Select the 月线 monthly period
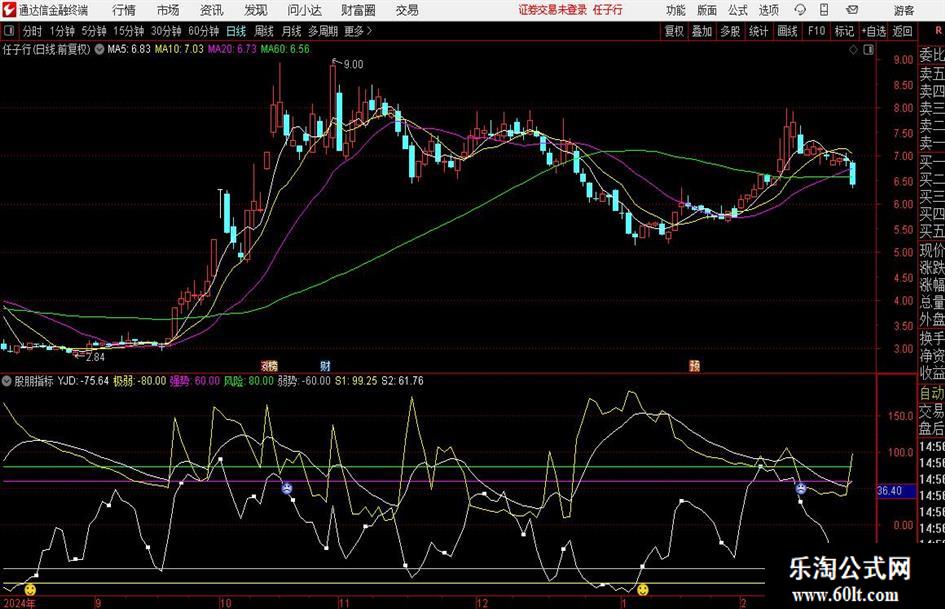 pos(291,31)
